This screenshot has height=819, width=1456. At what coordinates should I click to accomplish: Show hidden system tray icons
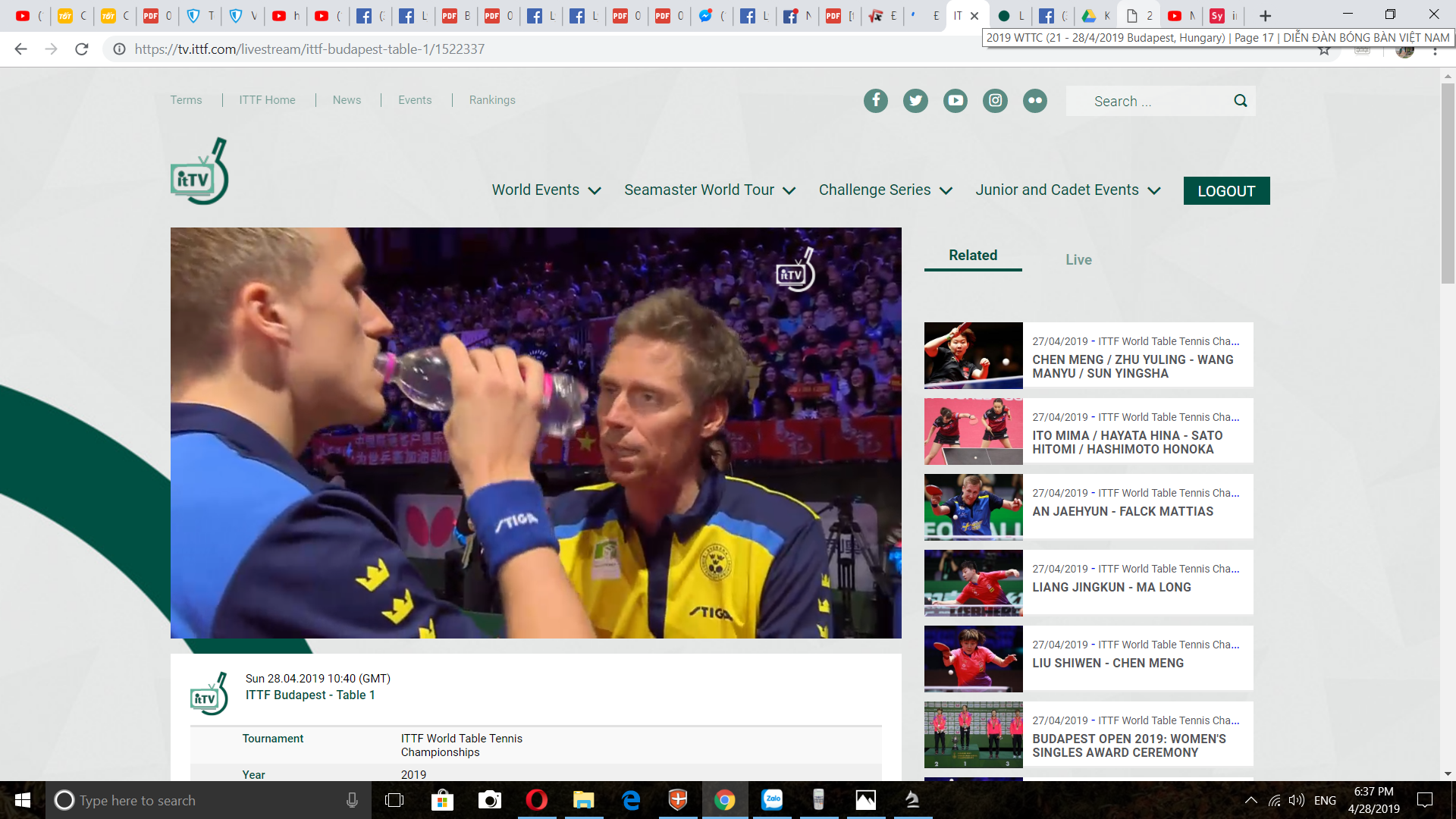(x=1251, y=800)
